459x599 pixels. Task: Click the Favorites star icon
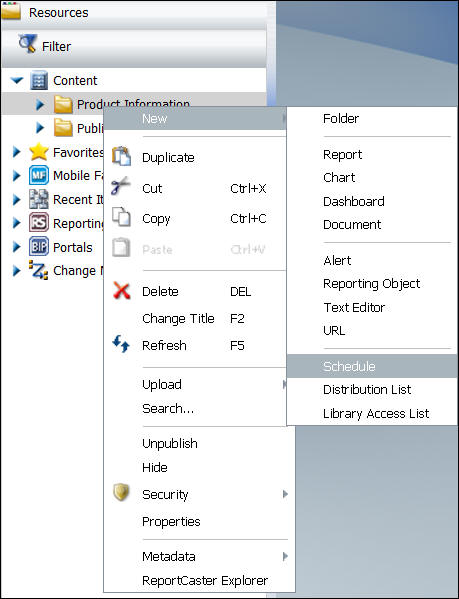pyautogui.click(x=39, y=152)
